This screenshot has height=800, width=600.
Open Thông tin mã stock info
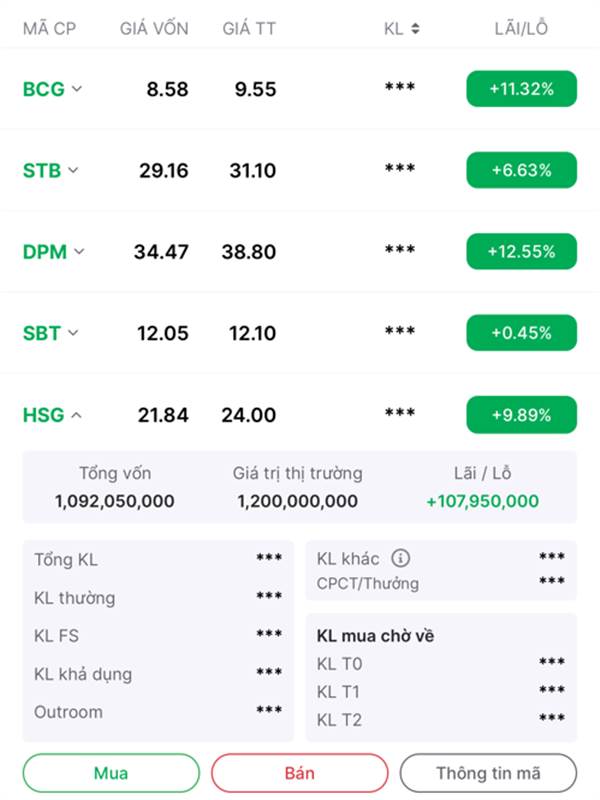pyautogui.click(x=488, y=773)
